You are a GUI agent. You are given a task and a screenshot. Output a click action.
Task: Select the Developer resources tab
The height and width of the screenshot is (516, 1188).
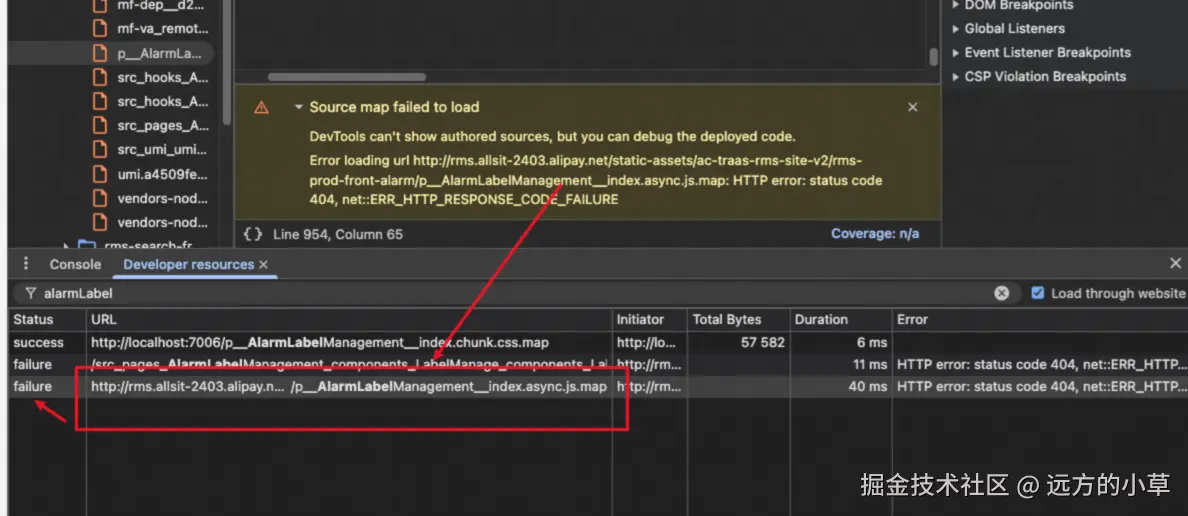pyautogui.click(x=188, y=264)
